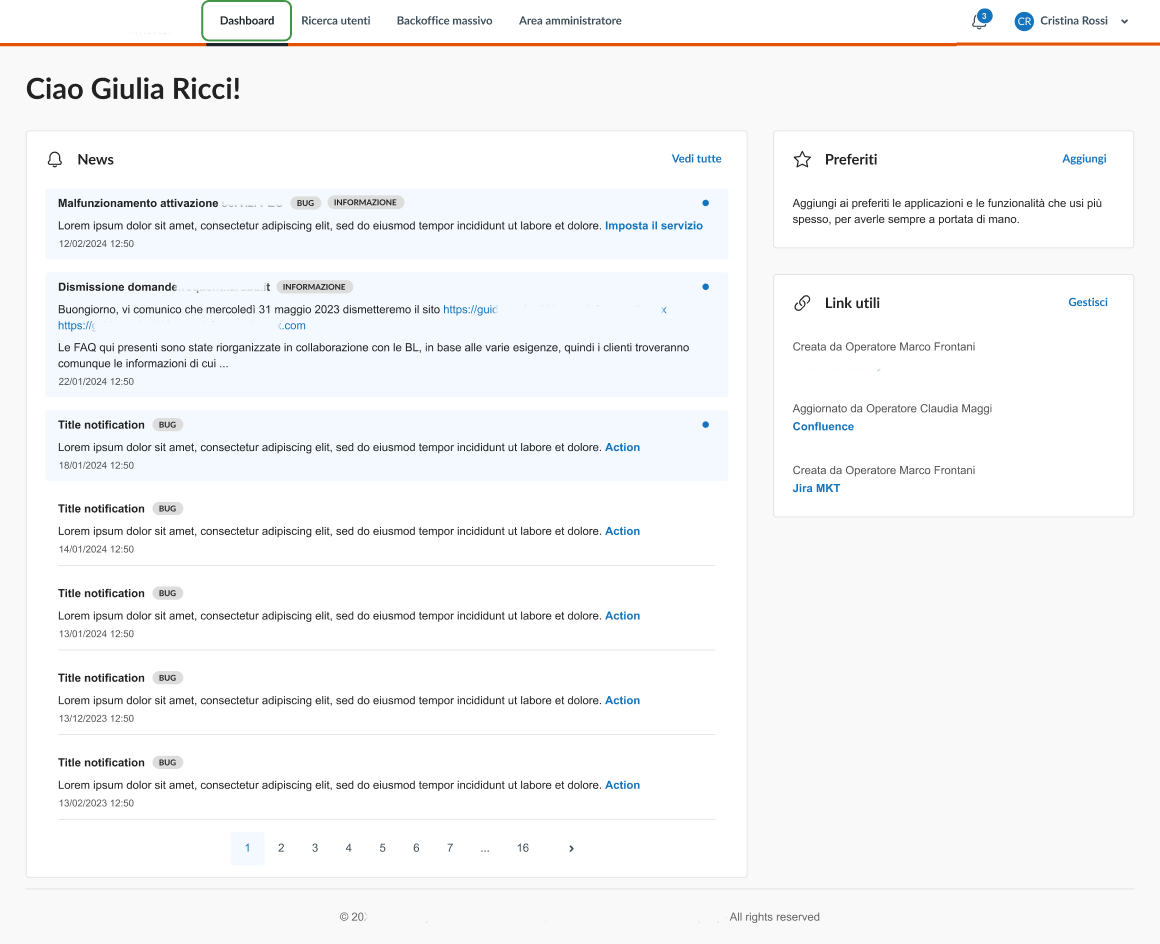This screenshot has width=1160, height=944.
Task: Open the Jira MKT link
Action: point(816,489)
